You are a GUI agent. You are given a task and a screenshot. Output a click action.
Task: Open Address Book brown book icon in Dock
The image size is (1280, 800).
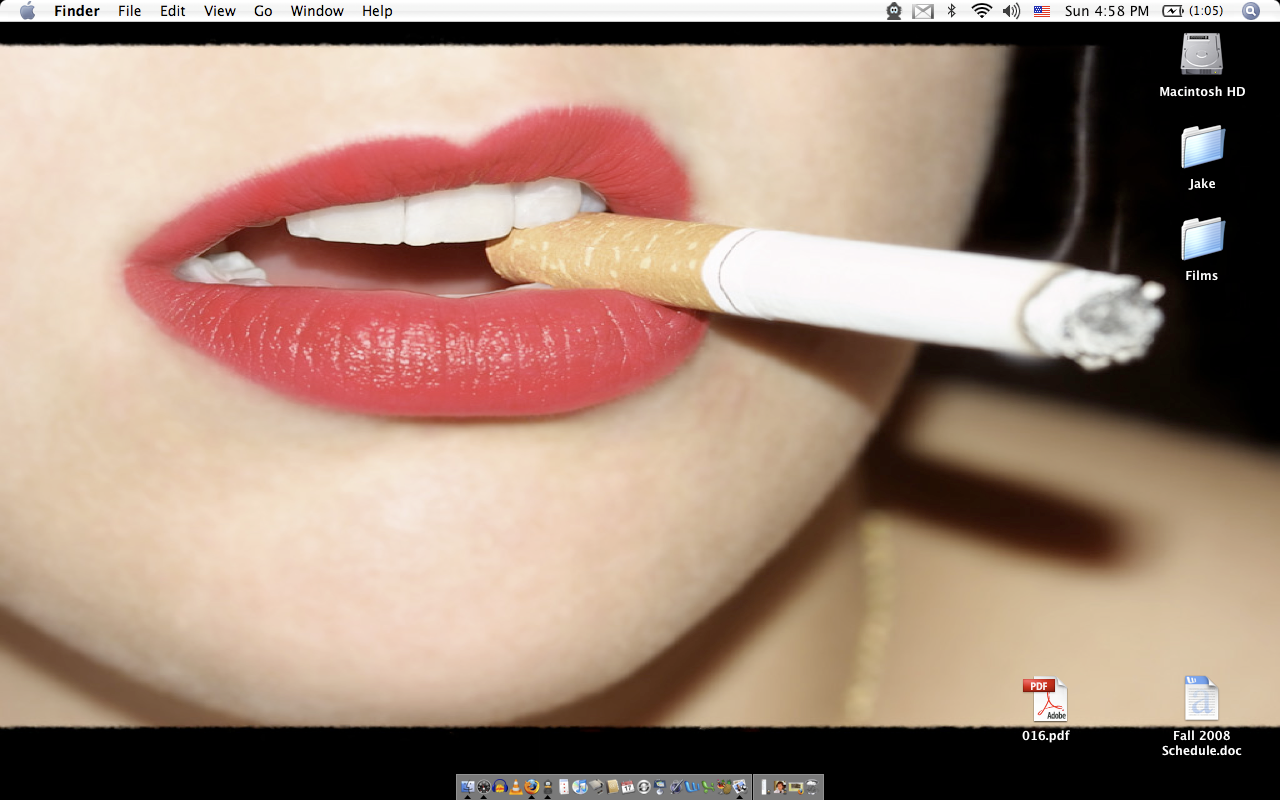(612, 787)
